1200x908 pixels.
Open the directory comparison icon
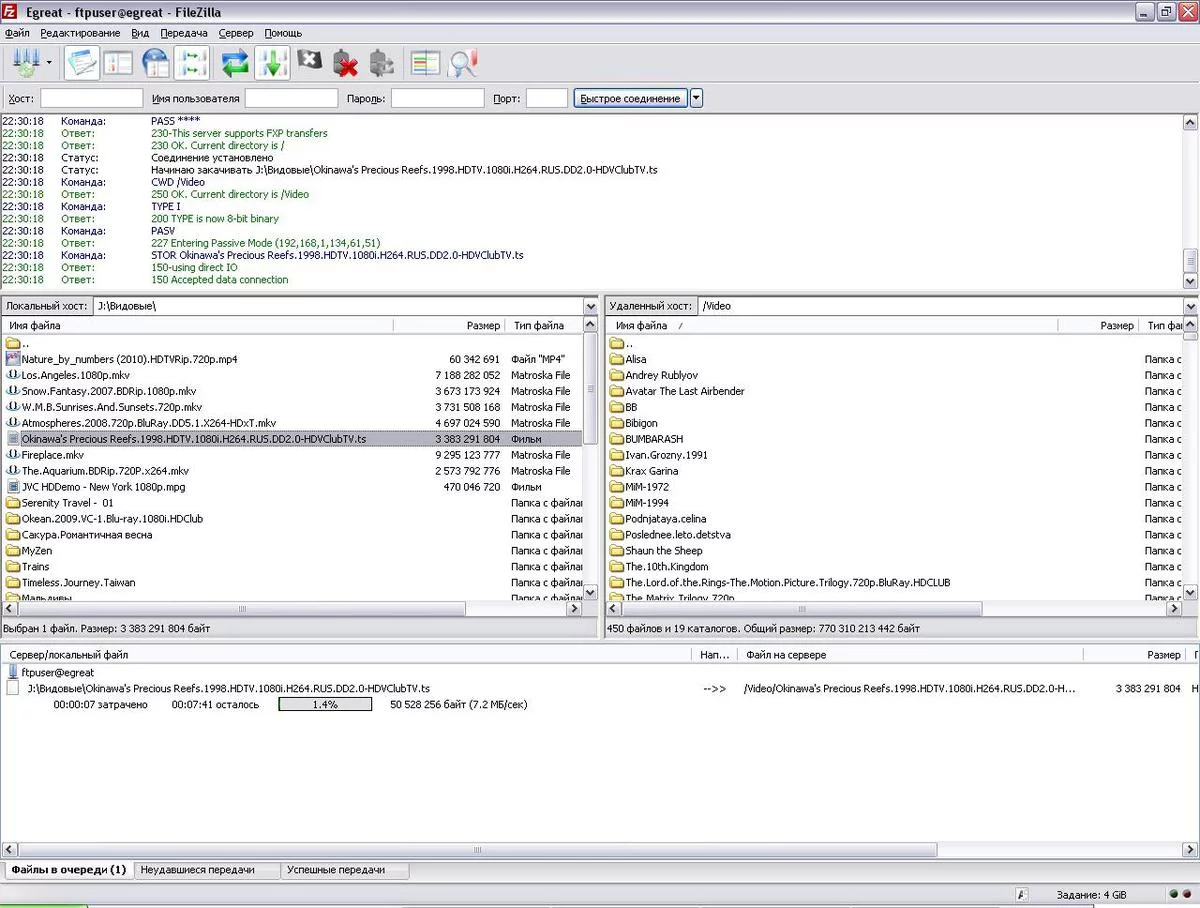pyautogui.click(x=425, y=63)
